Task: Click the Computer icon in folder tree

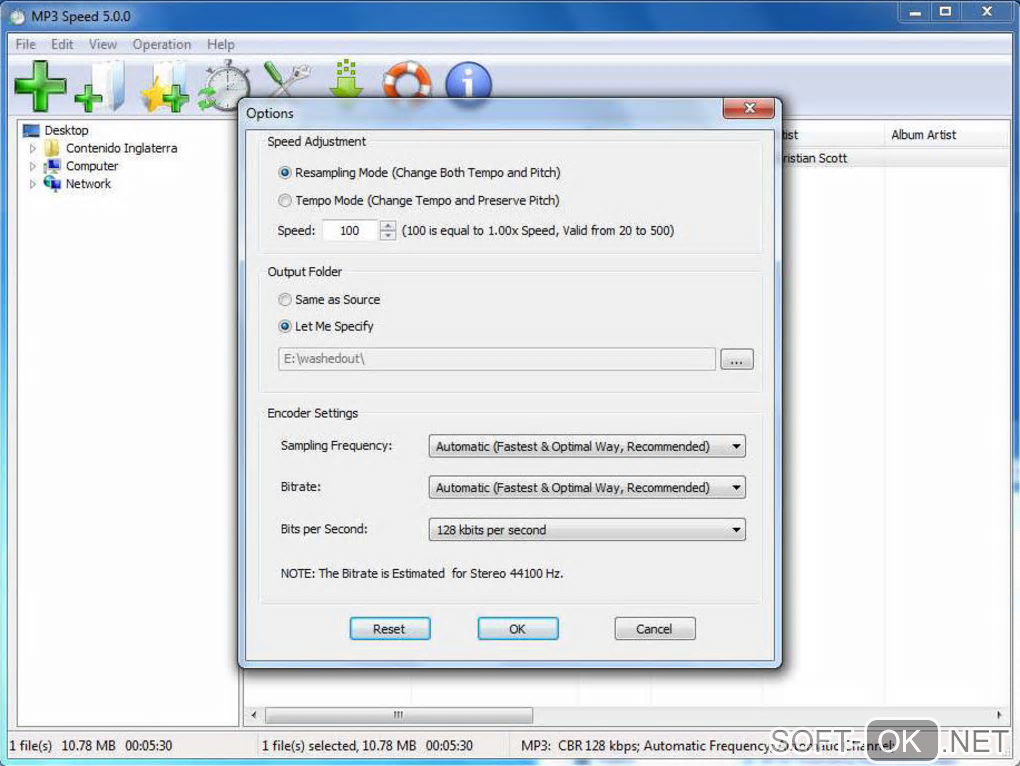Action: 52,166
